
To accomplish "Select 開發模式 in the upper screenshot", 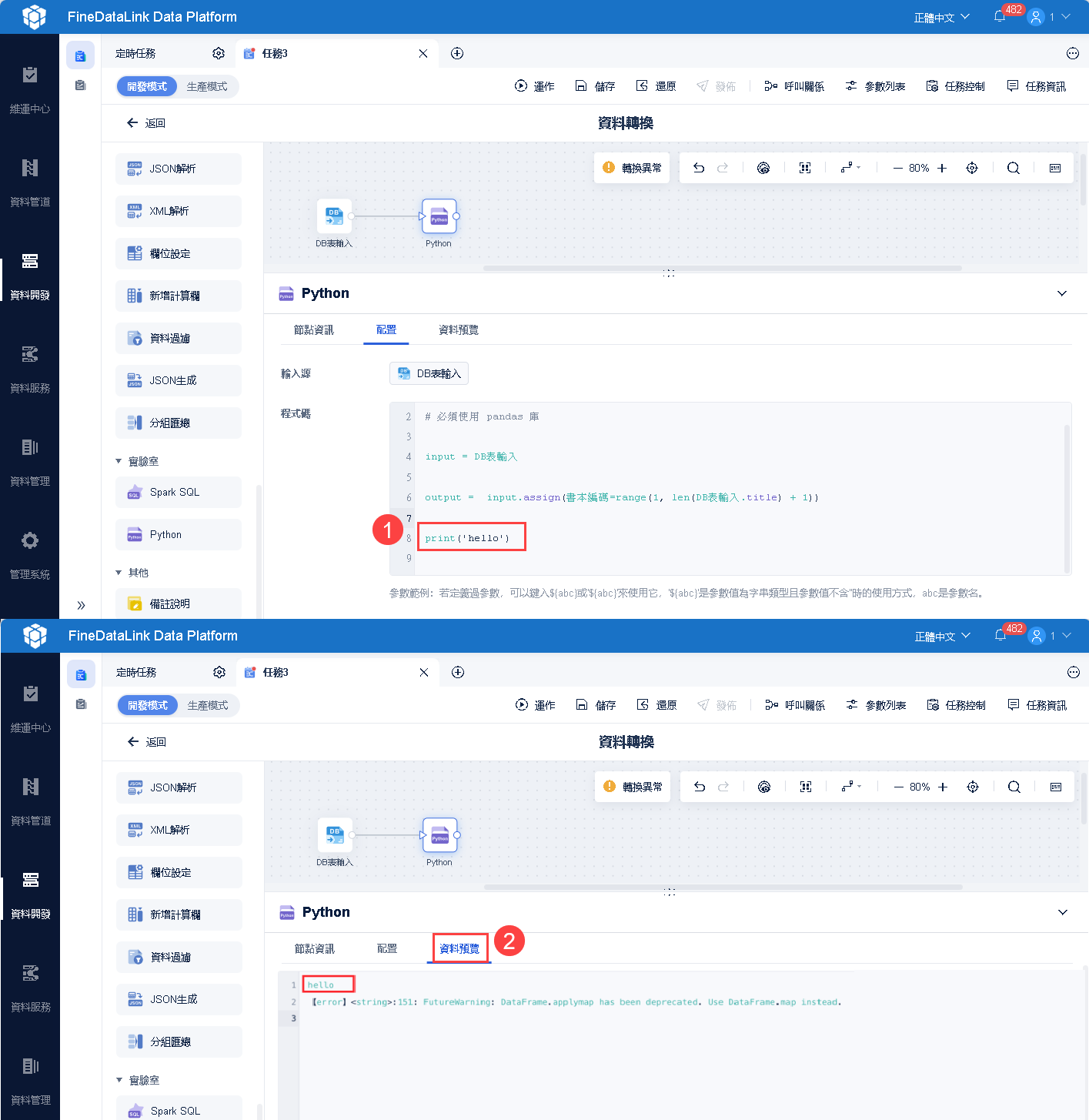I will pyautogui.click(x=147, y=86).
